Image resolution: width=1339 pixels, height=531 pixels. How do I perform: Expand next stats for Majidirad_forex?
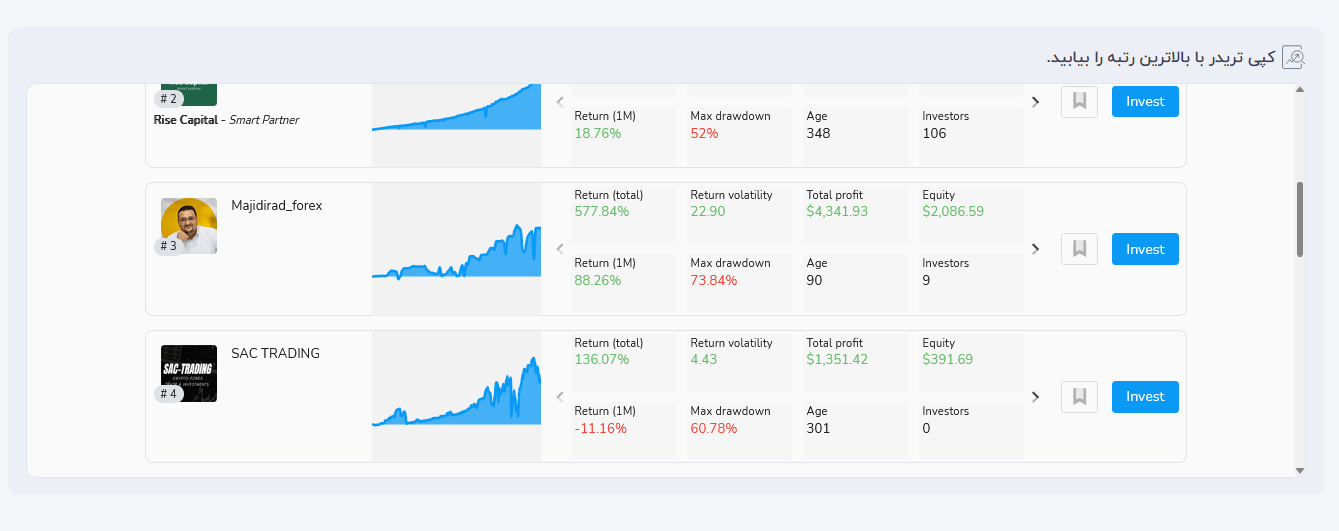tap(1035, 249)
